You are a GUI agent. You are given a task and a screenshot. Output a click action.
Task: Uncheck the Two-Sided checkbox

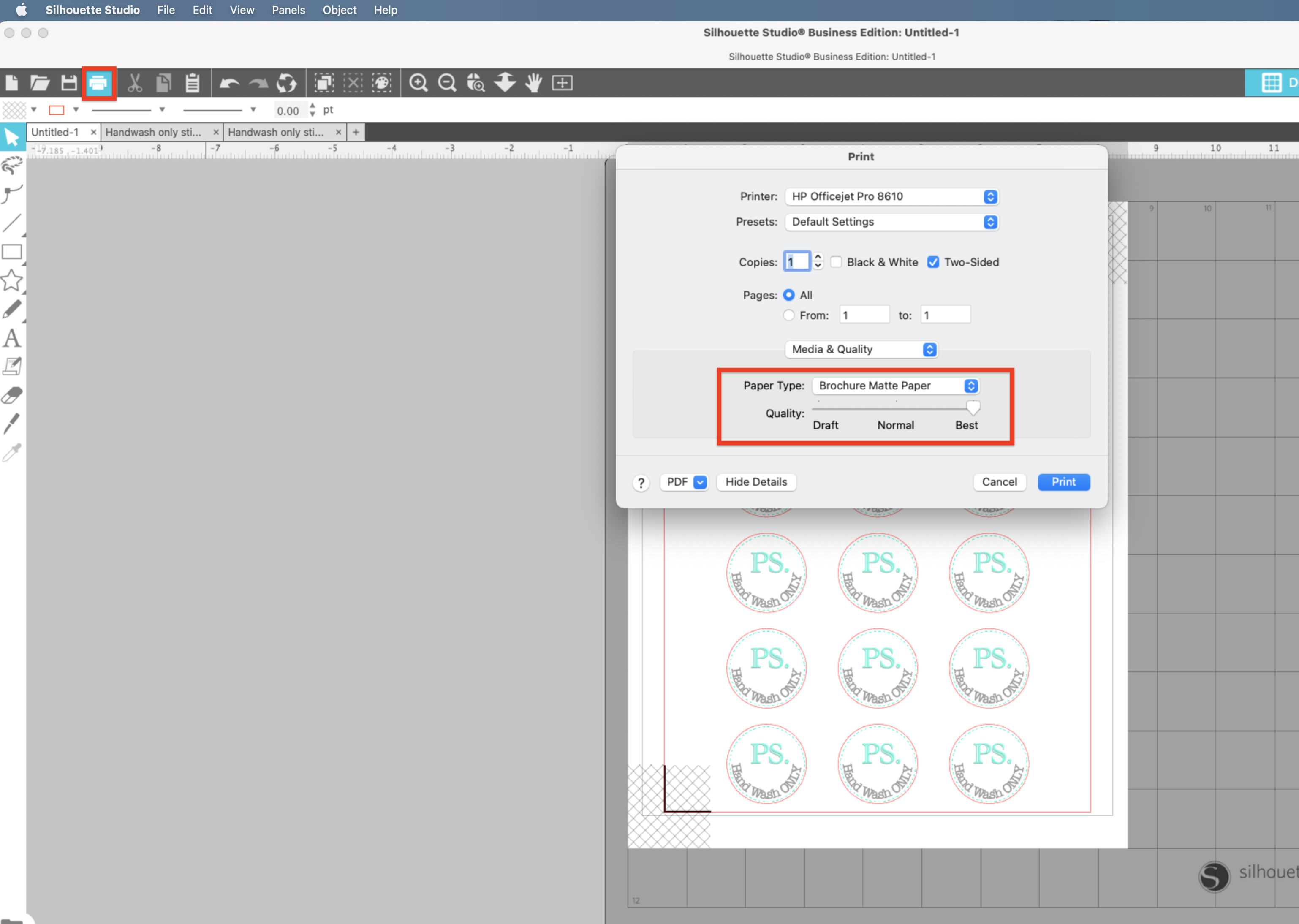[933, 262]
